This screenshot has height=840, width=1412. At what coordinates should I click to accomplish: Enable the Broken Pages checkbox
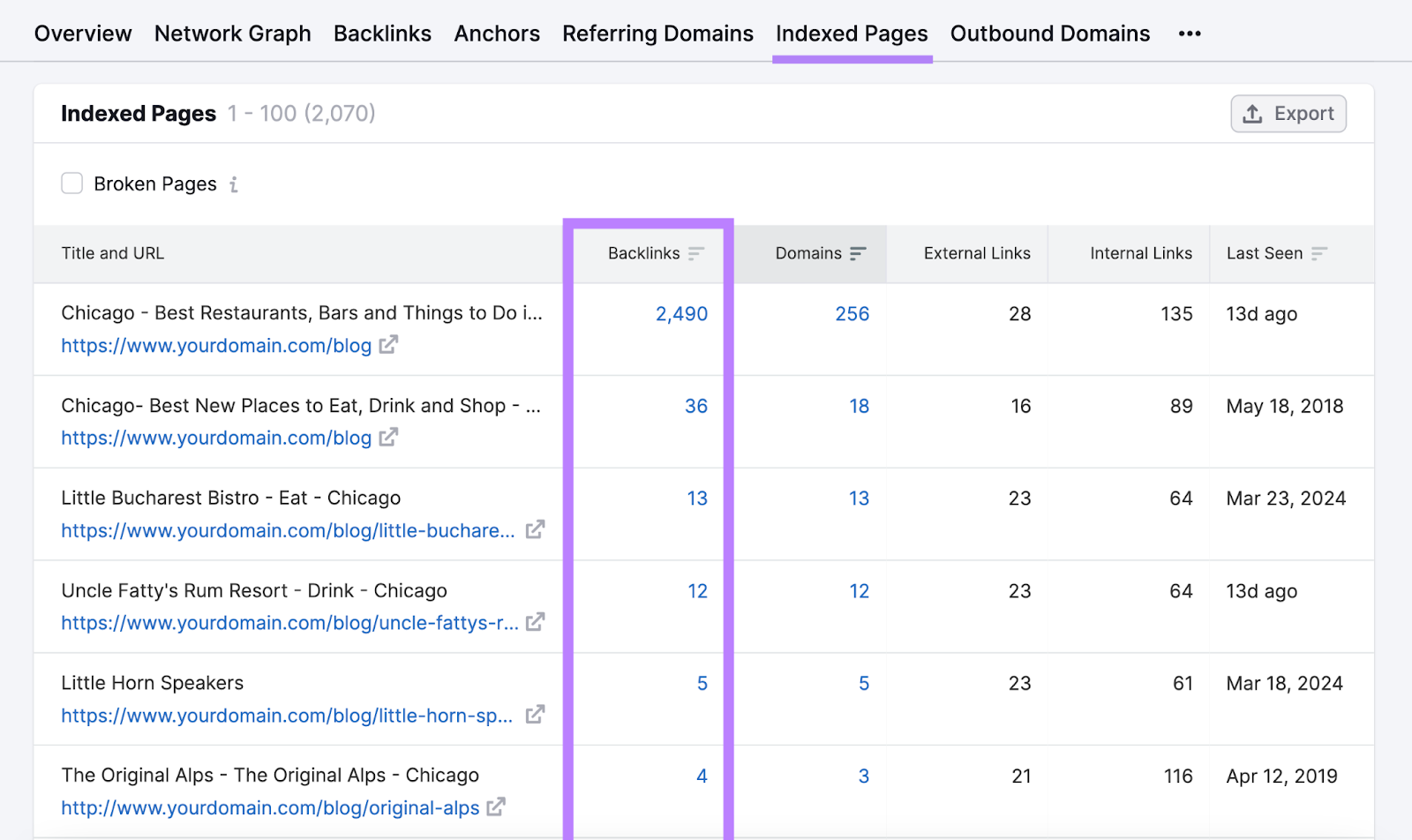[71, 183]
